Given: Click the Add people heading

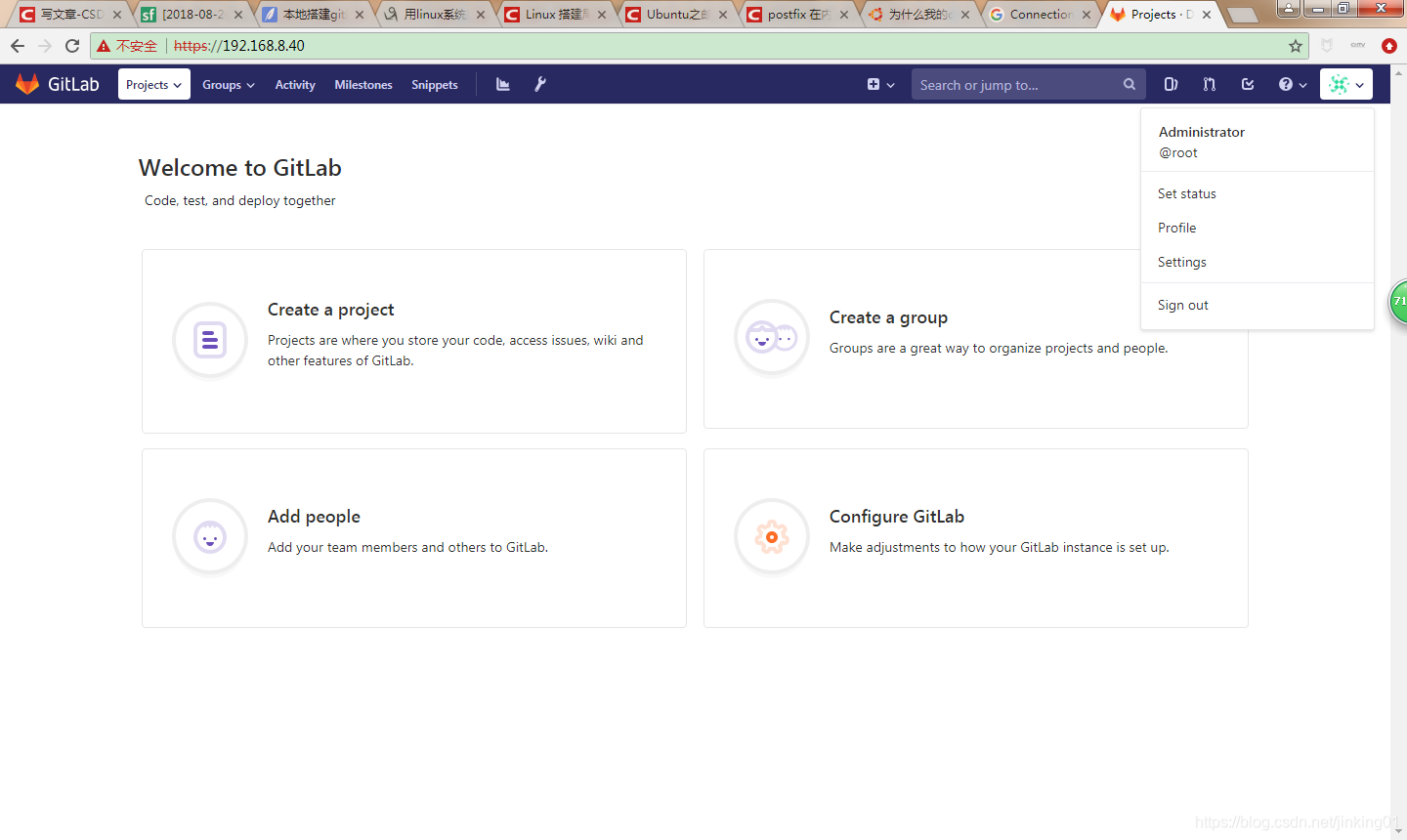Looking at the screenshot, I should pos(314,517).
